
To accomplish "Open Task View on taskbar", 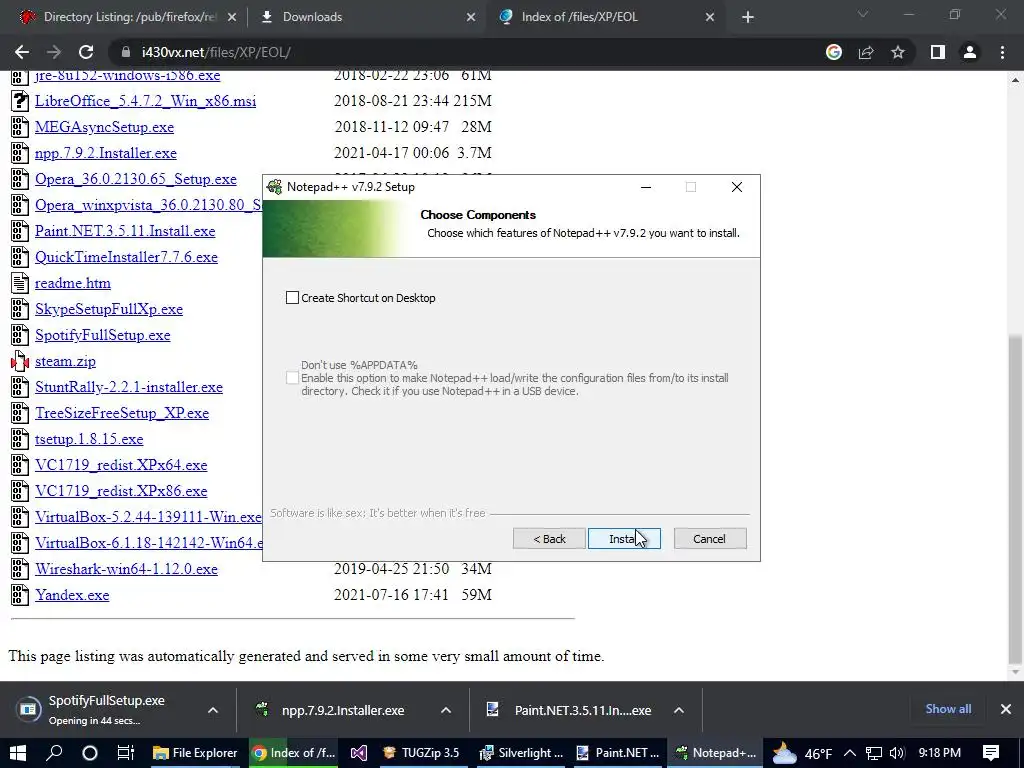I will click(125, 753).
